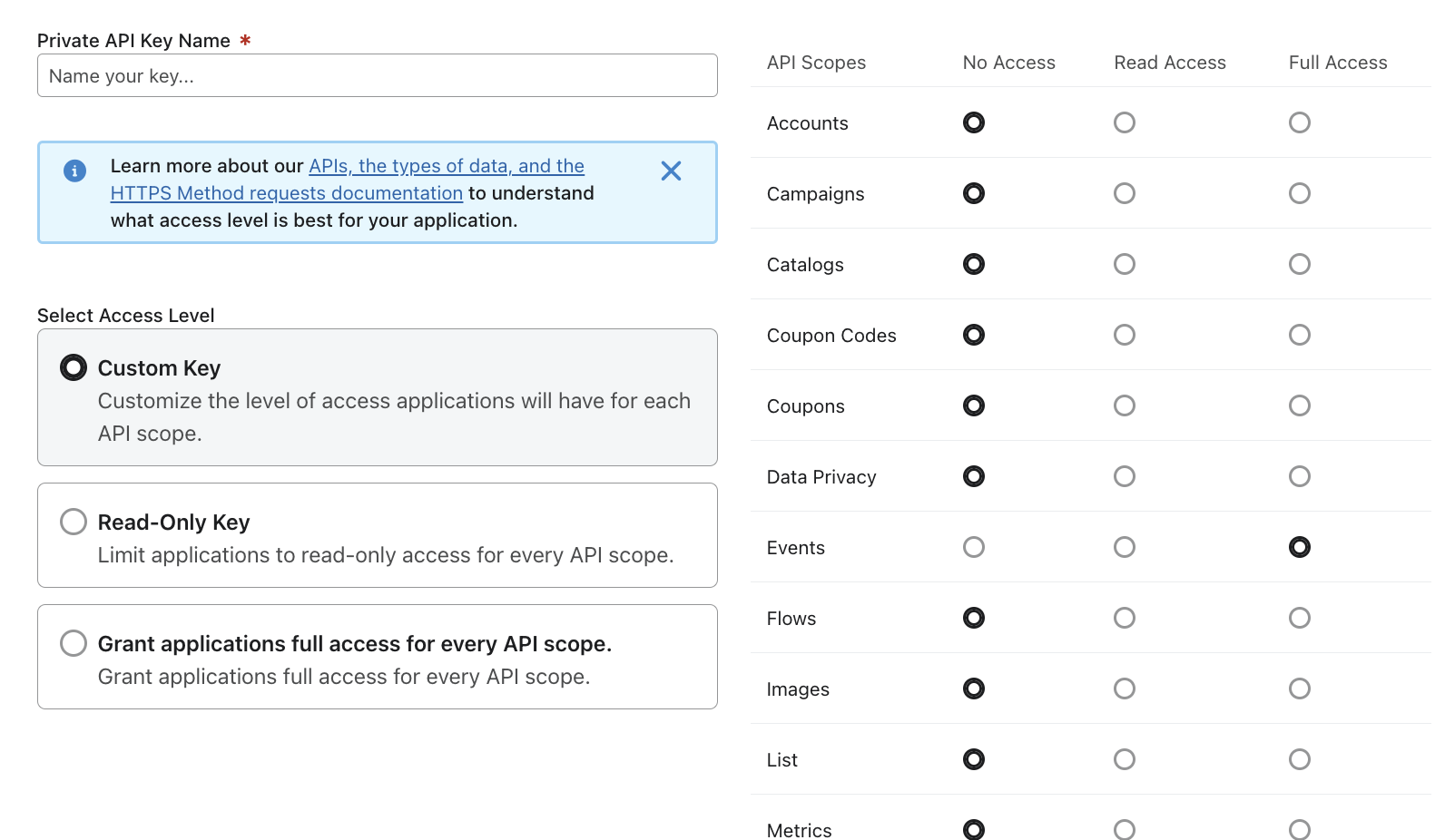The image size is (1445, 840).
Task: Set Coupons scope to No Access
Action: (974, 405)
